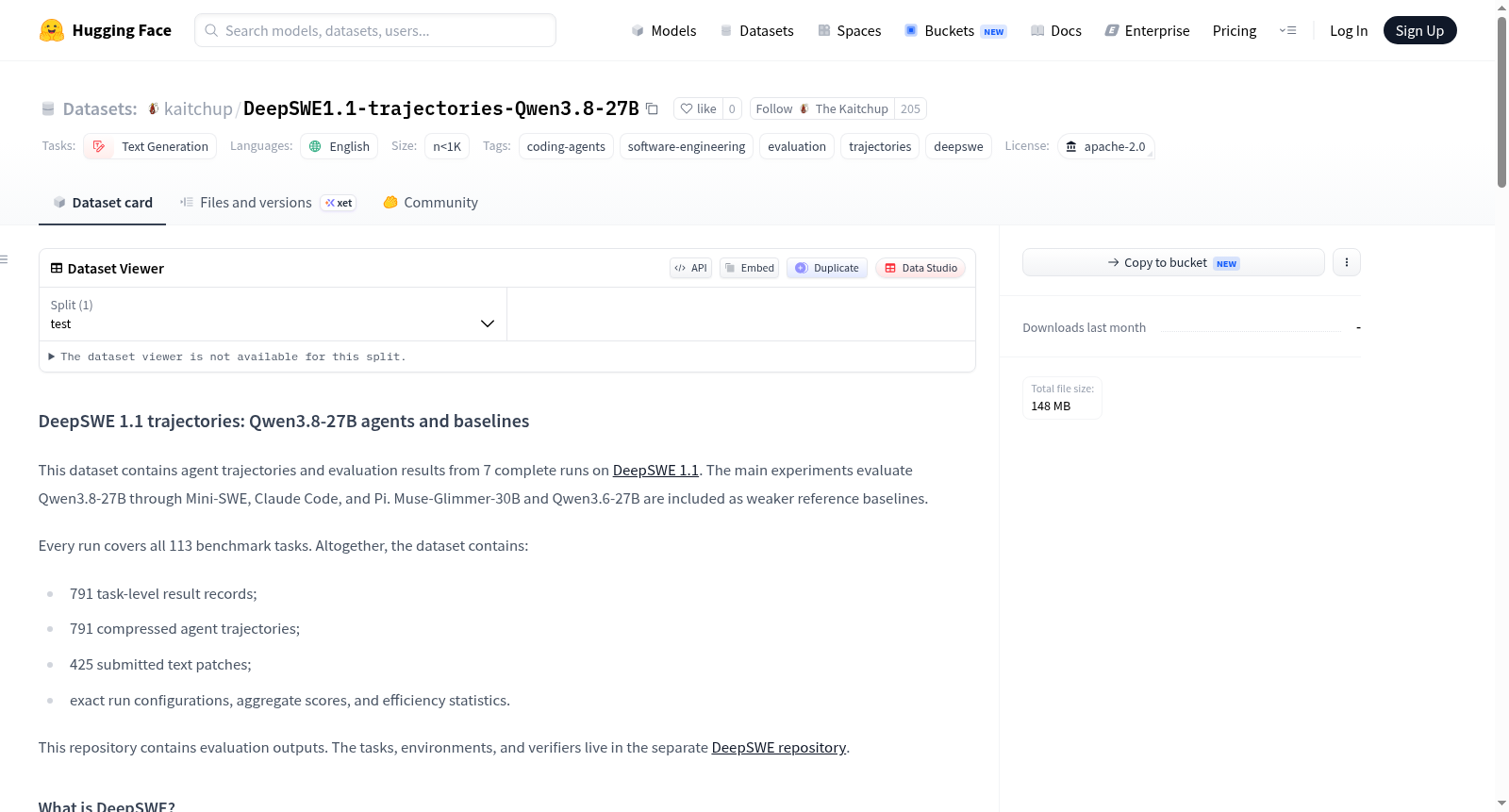1509x812 pixels.
Task: Click the Hugging Face logo emoji
Action: point(51,30)
